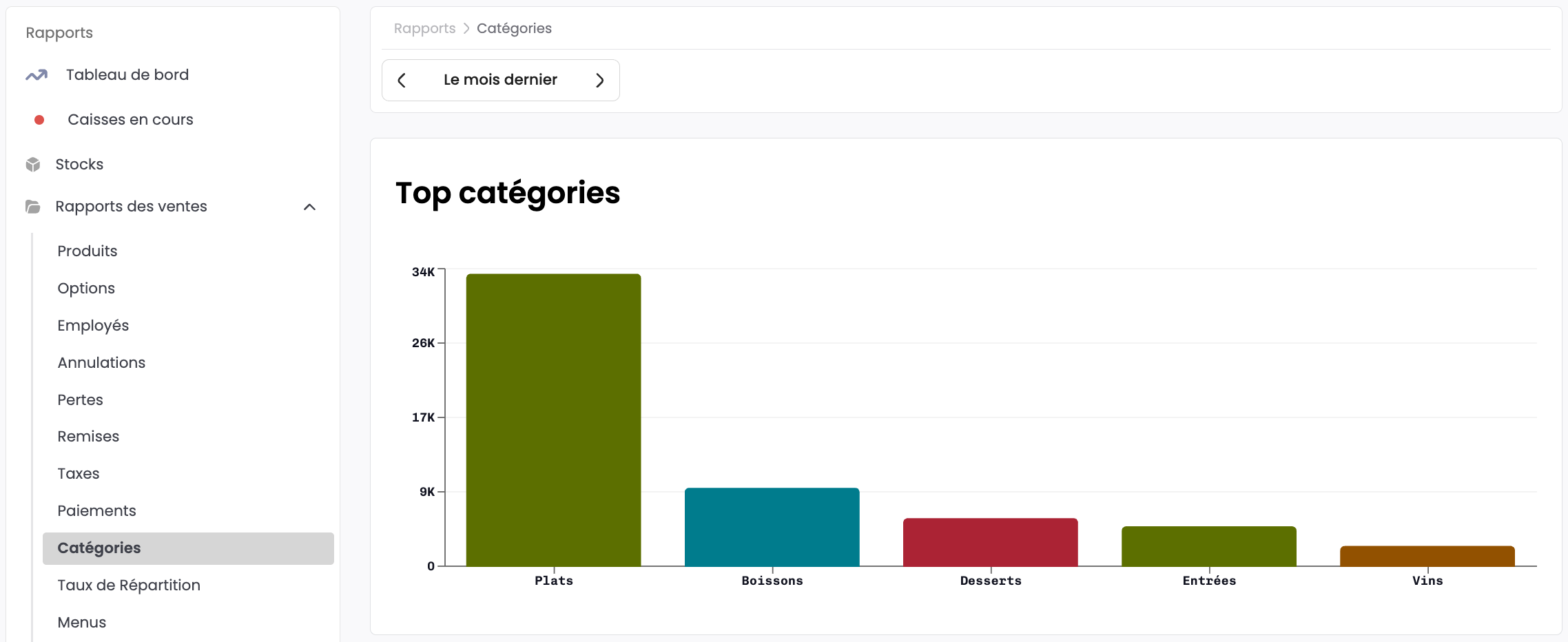1568x642 pixels.
Task: Collapse the Rapports des ventes section
Action: 309,207
